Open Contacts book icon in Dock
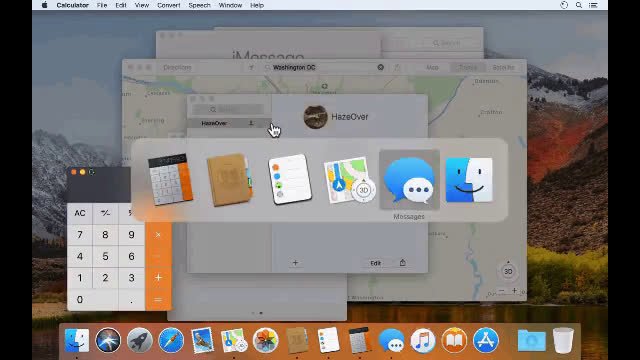Image resolution: width=640 pixels, height=360 pixels. click(297, 340)
